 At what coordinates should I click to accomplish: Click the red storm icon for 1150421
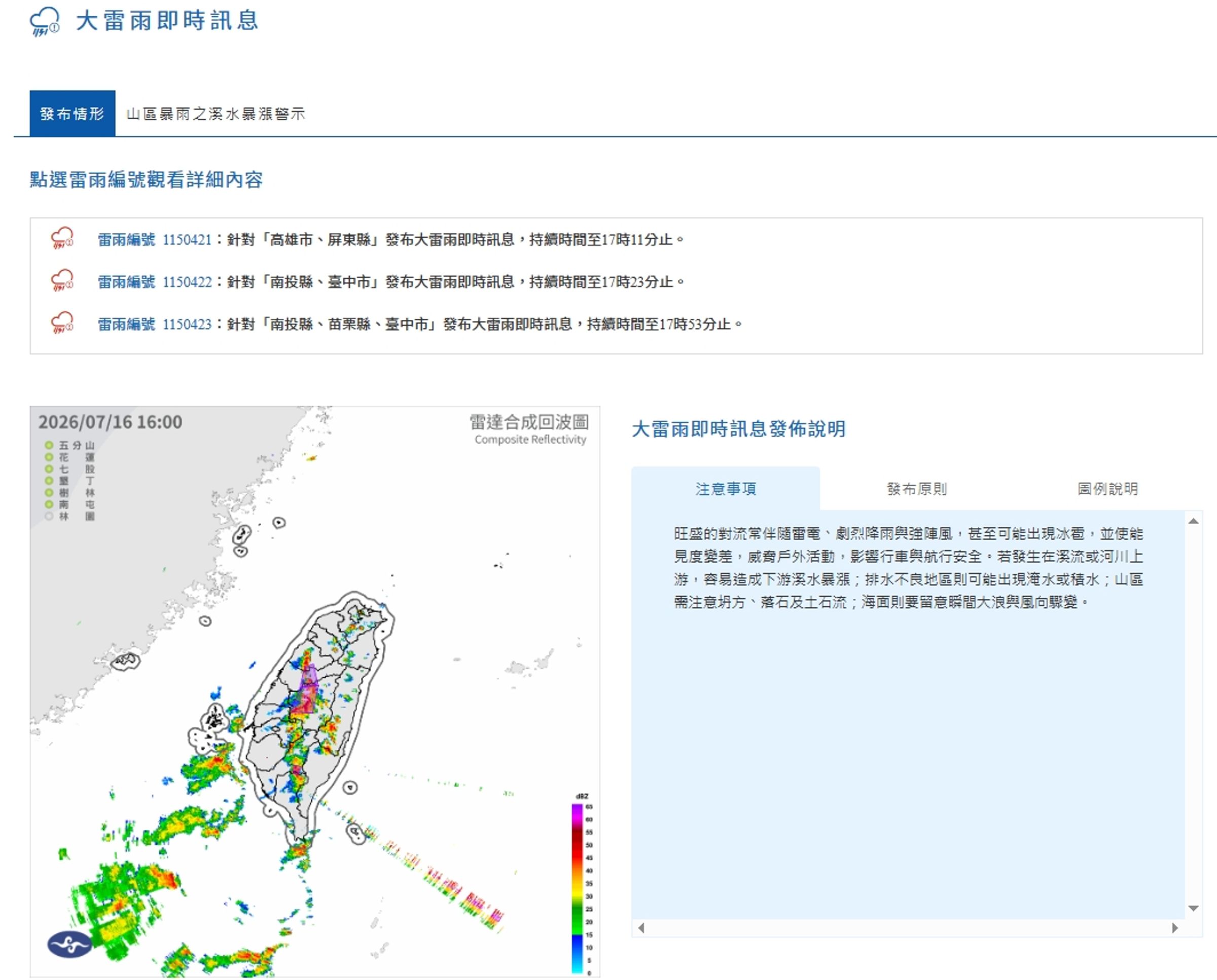point(62,238)
